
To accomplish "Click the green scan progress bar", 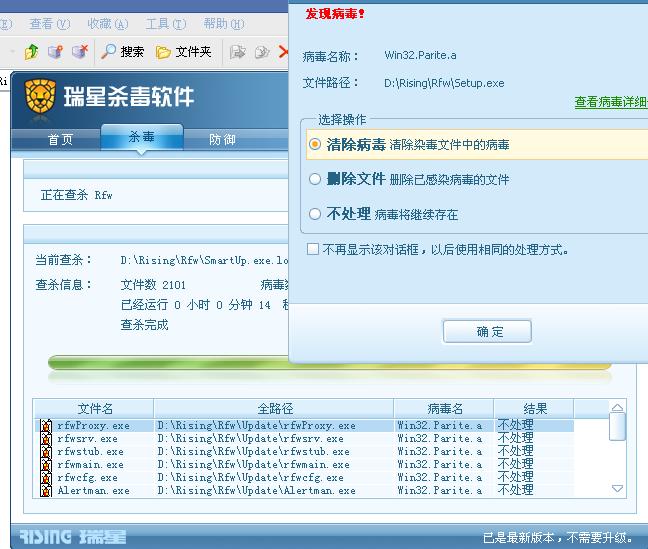I will (329, 363).
